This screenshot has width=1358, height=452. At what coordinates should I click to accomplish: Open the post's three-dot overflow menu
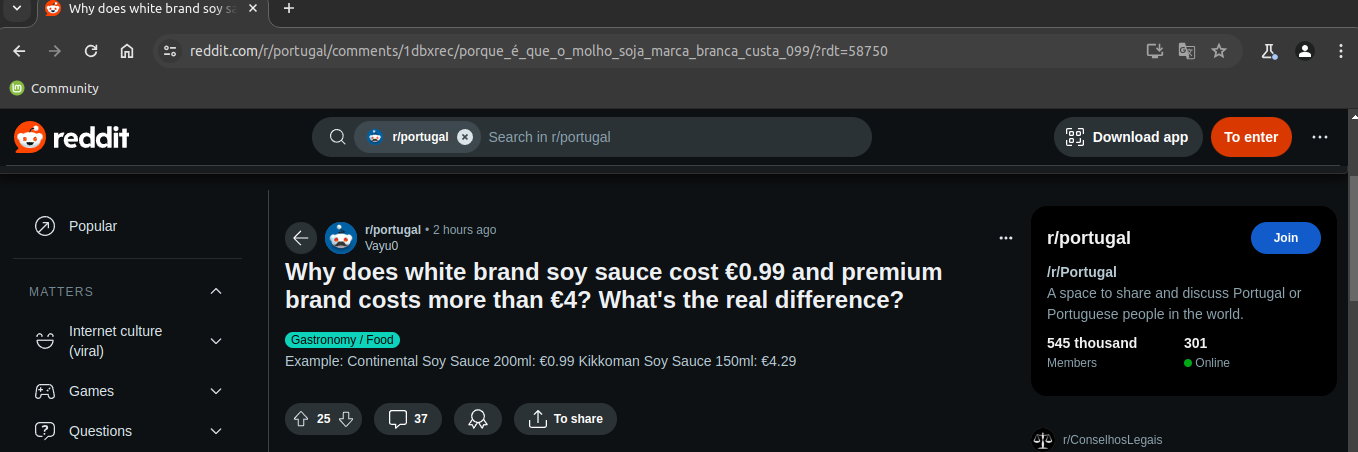(1006, 238)
